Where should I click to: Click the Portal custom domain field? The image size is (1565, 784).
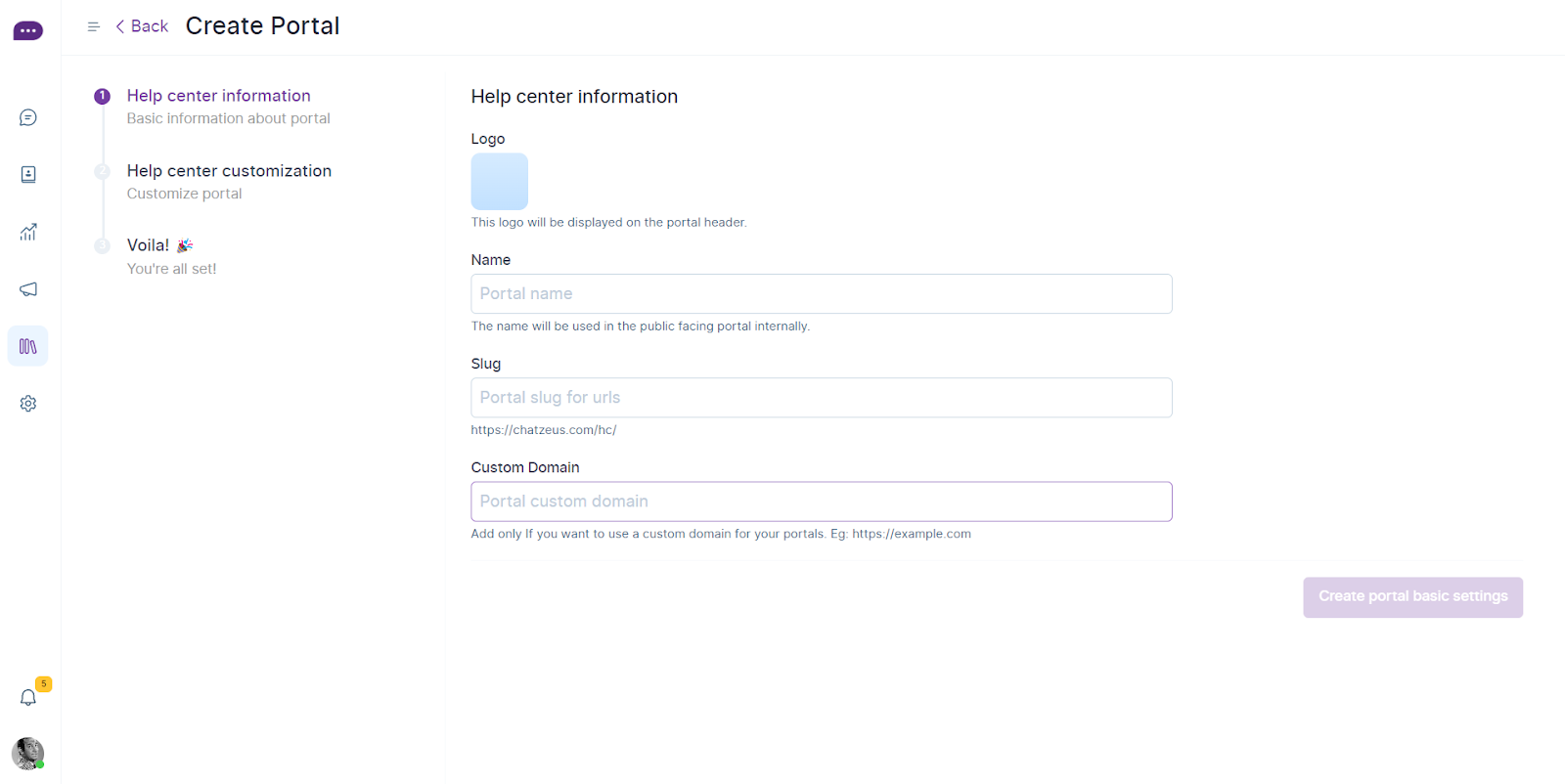821,501
